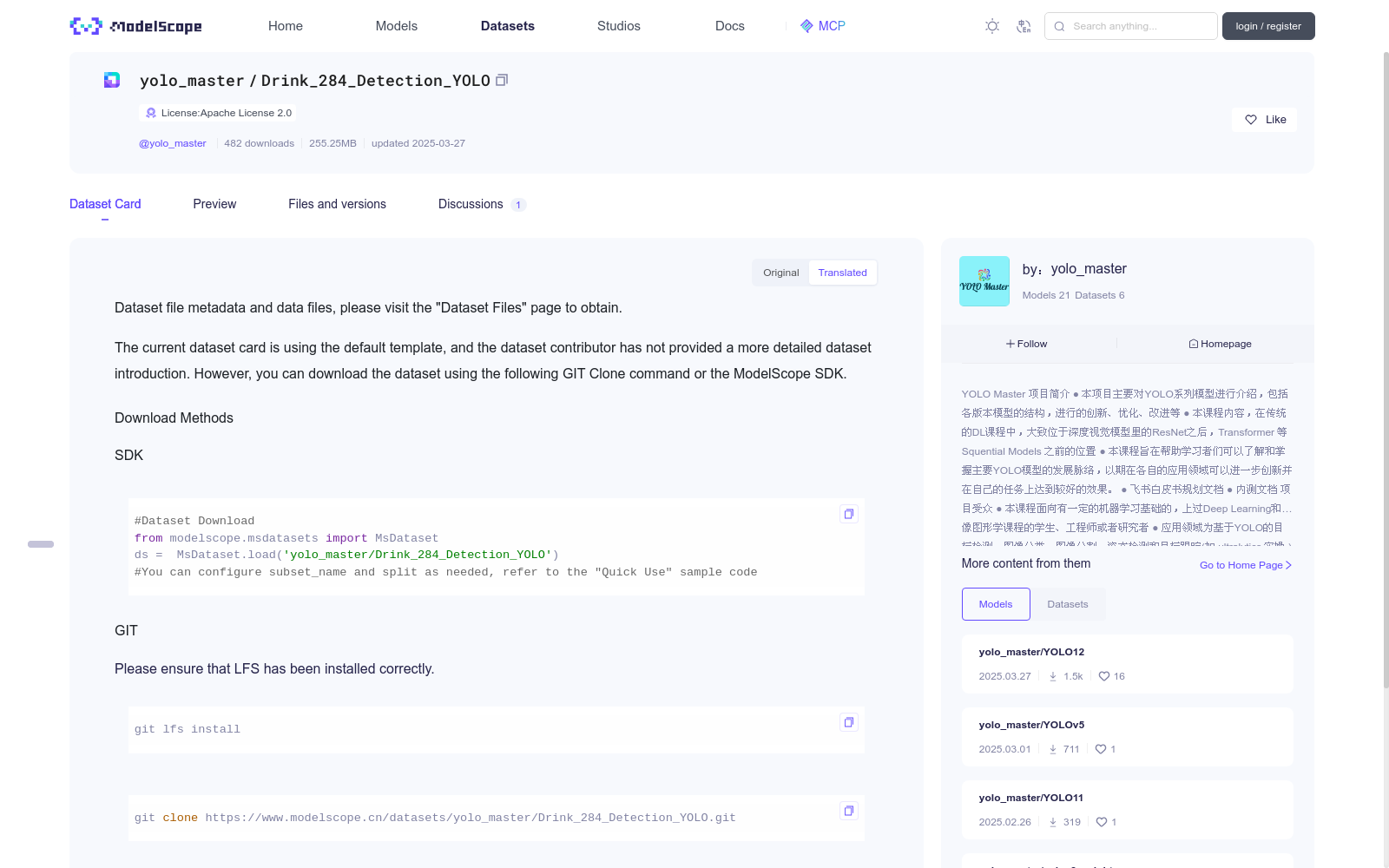The height and width of the screenshot is (868, 1389).
Task: Open the Studios menu
Action: tap(619, 26)
